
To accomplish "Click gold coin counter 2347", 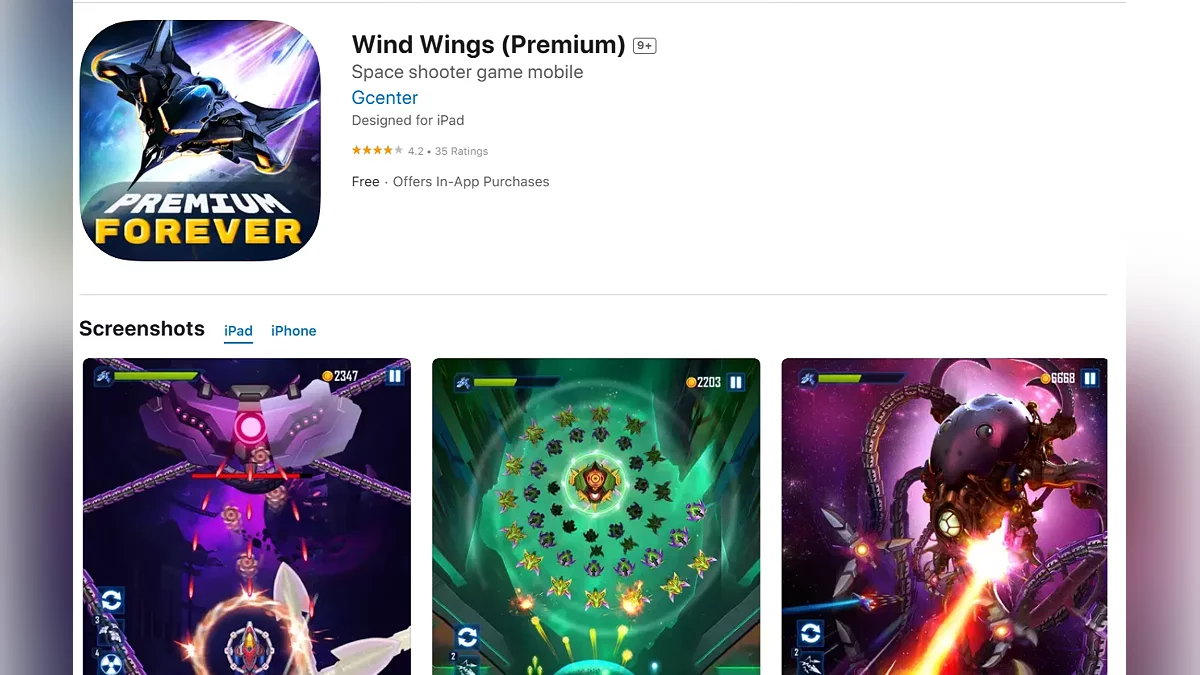I will (x=340, y=376).
